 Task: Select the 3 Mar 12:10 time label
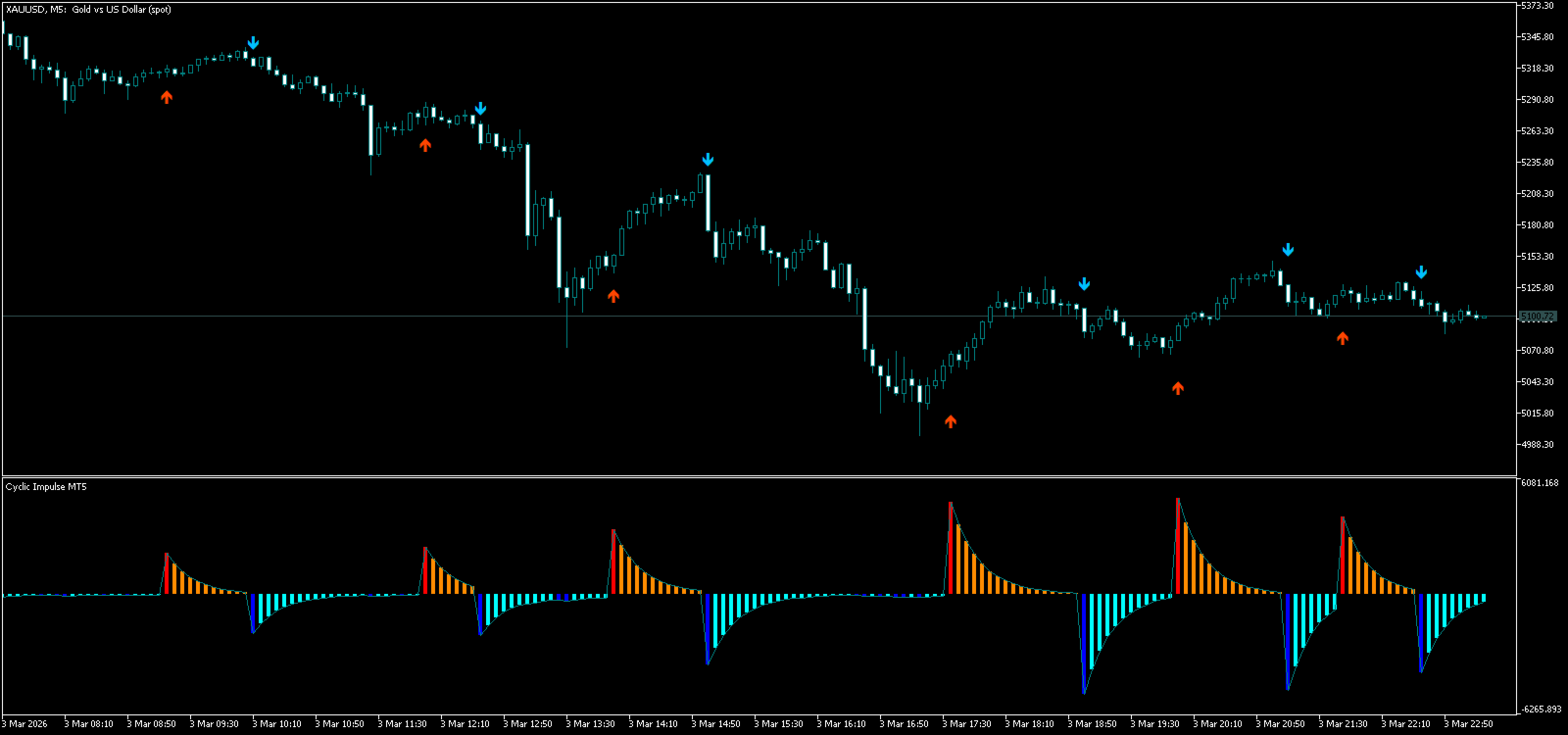click(x=465, y=724)
